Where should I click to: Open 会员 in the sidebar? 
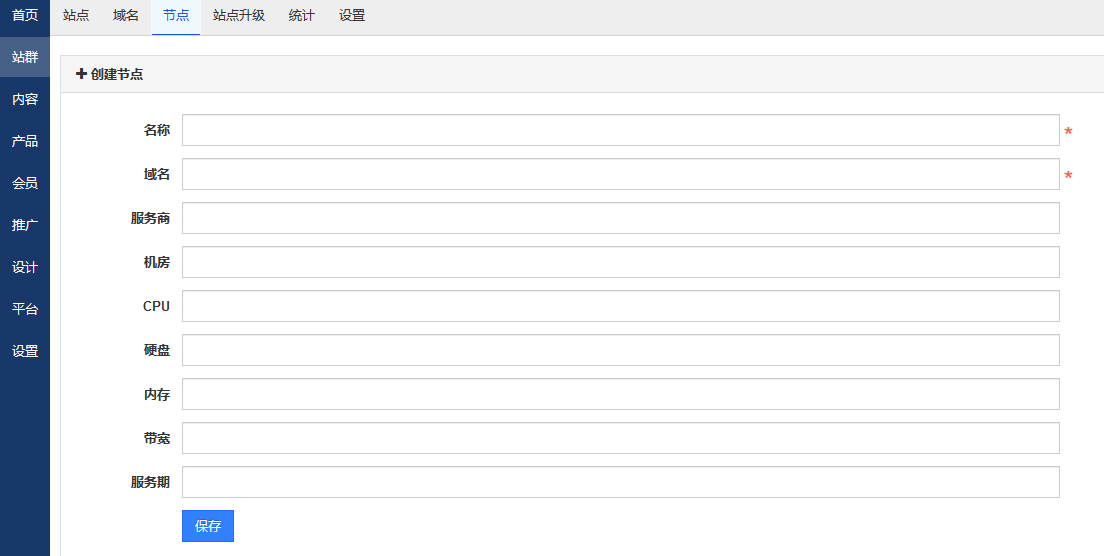pos(25,183)
